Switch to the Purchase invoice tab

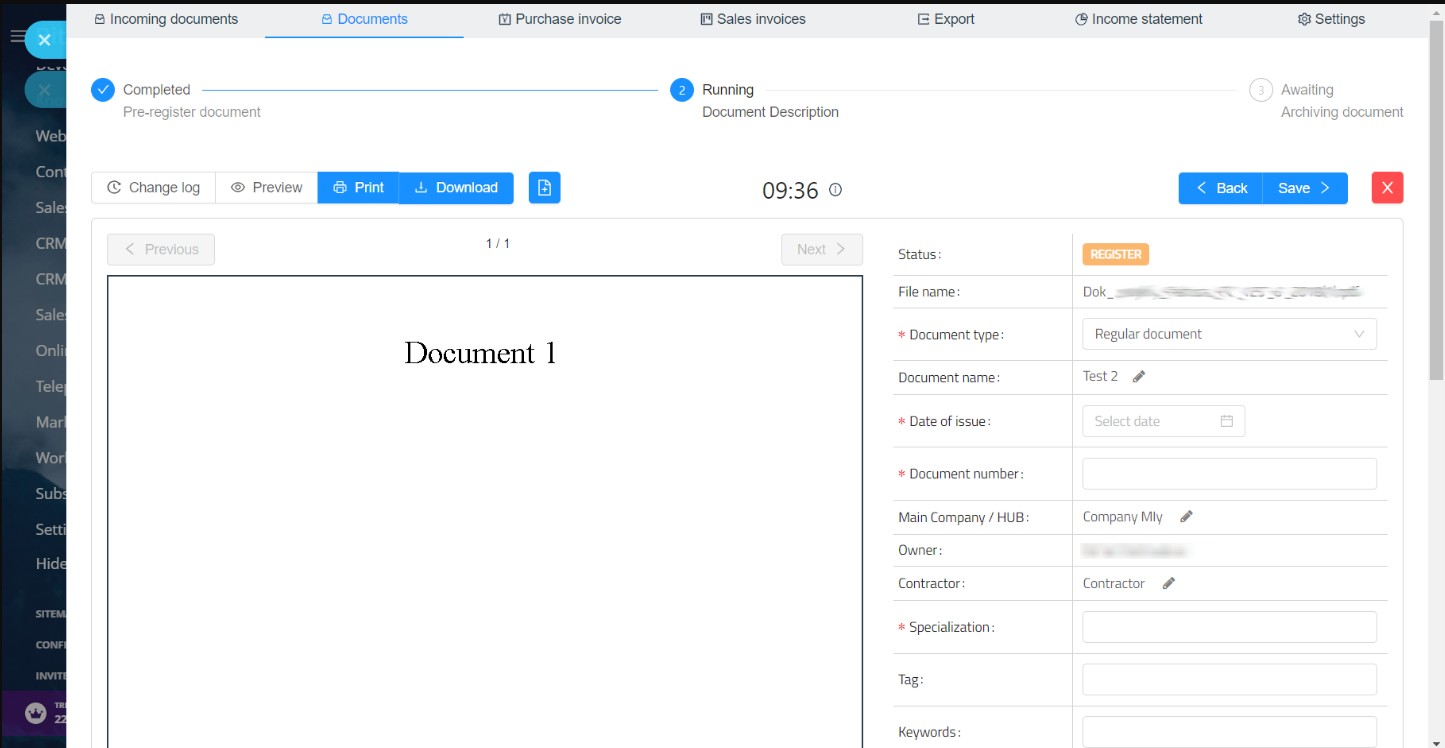[560, 19]
